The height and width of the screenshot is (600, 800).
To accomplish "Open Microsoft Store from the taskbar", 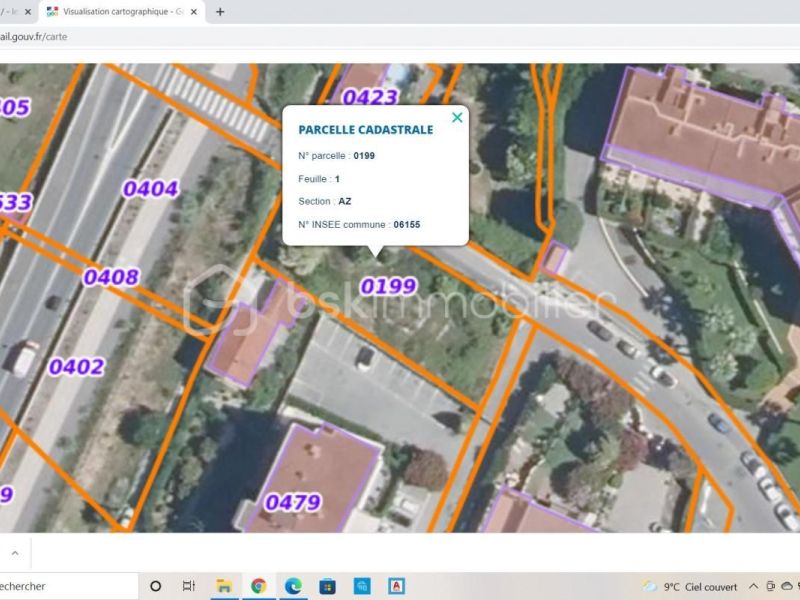I will tap(327, 586).
